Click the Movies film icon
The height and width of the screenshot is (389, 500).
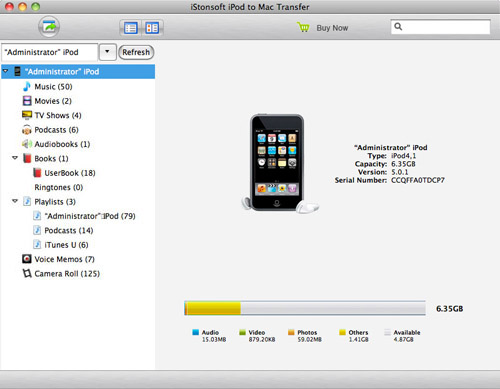click(x=27, y=101)
